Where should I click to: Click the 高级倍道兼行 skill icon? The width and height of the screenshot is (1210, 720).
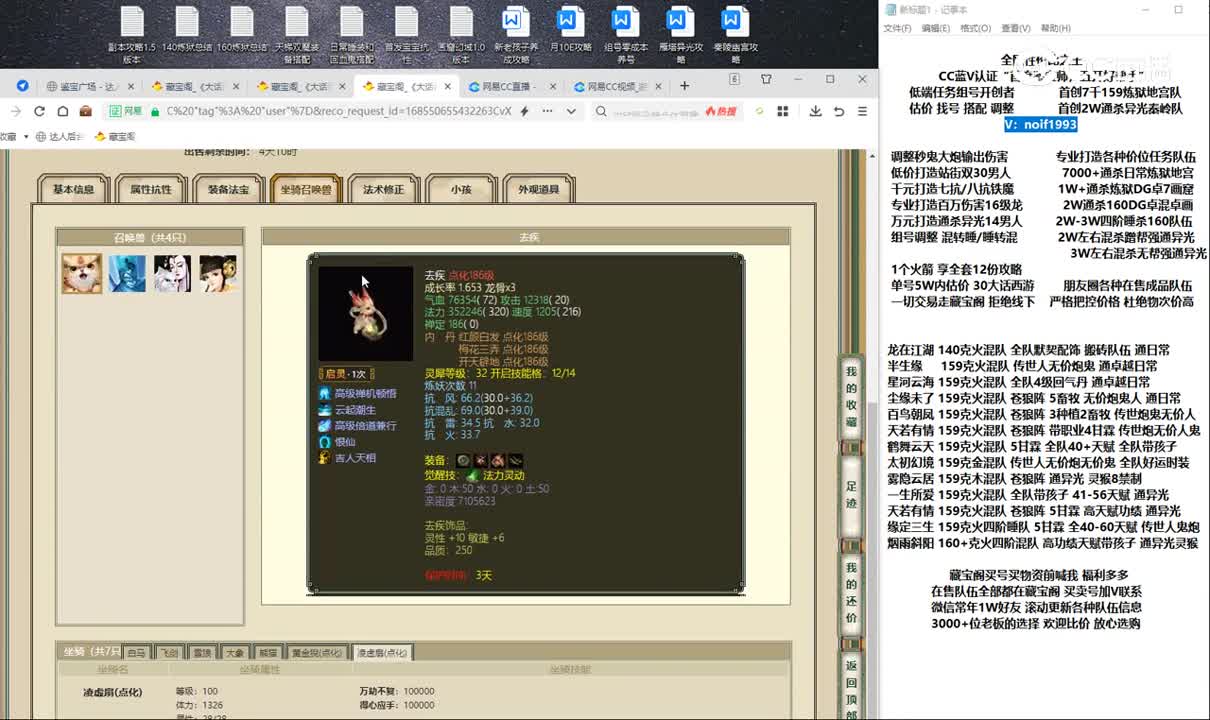coord(325,426)
